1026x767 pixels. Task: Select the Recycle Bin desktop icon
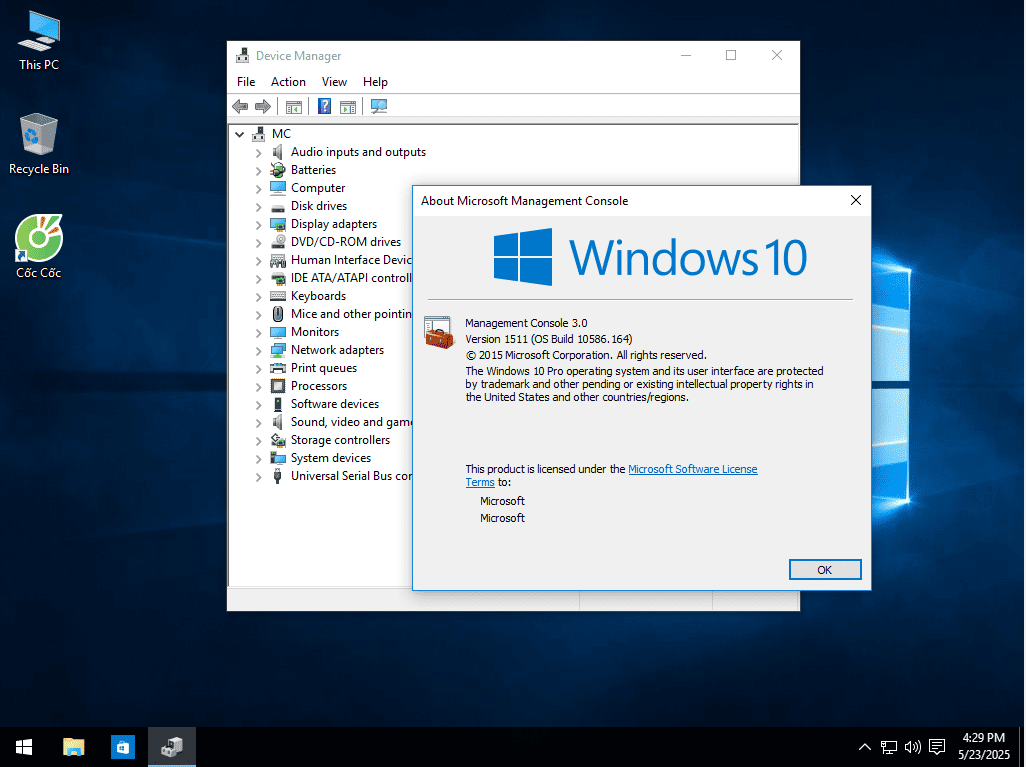tap(39, 144)
